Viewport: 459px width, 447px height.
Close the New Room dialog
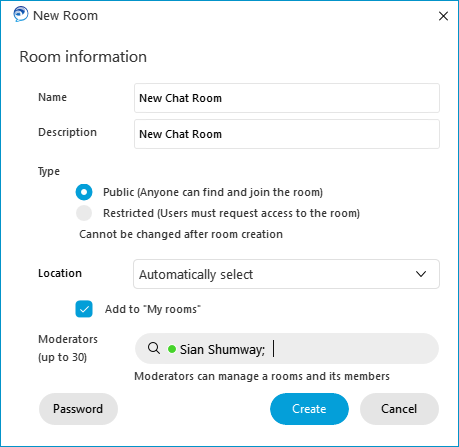tap(443, 16)
